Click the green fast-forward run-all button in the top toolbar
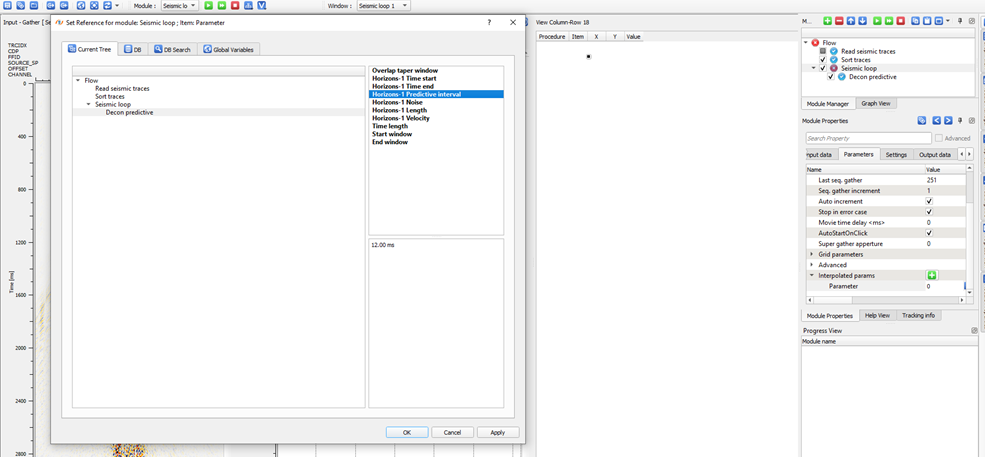This screenshot has width=985, height=457. [x=222, y=5]
